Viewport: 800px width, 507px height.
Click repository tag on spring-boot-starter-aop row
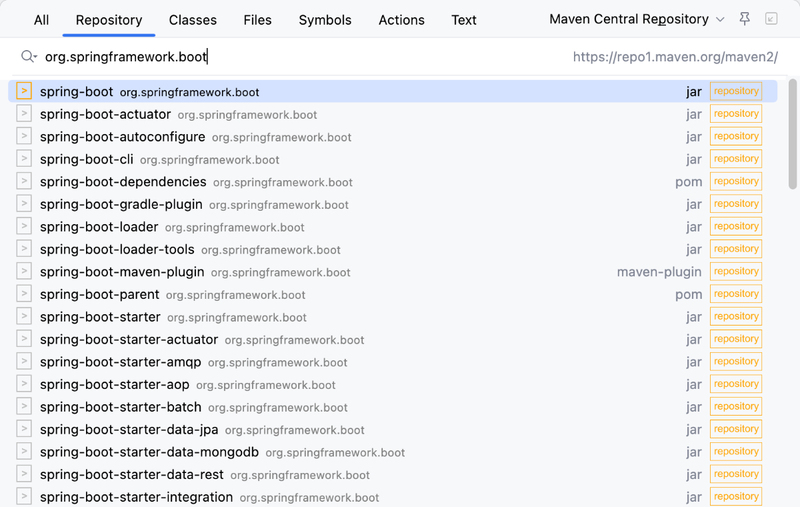[x=736, y=384]
